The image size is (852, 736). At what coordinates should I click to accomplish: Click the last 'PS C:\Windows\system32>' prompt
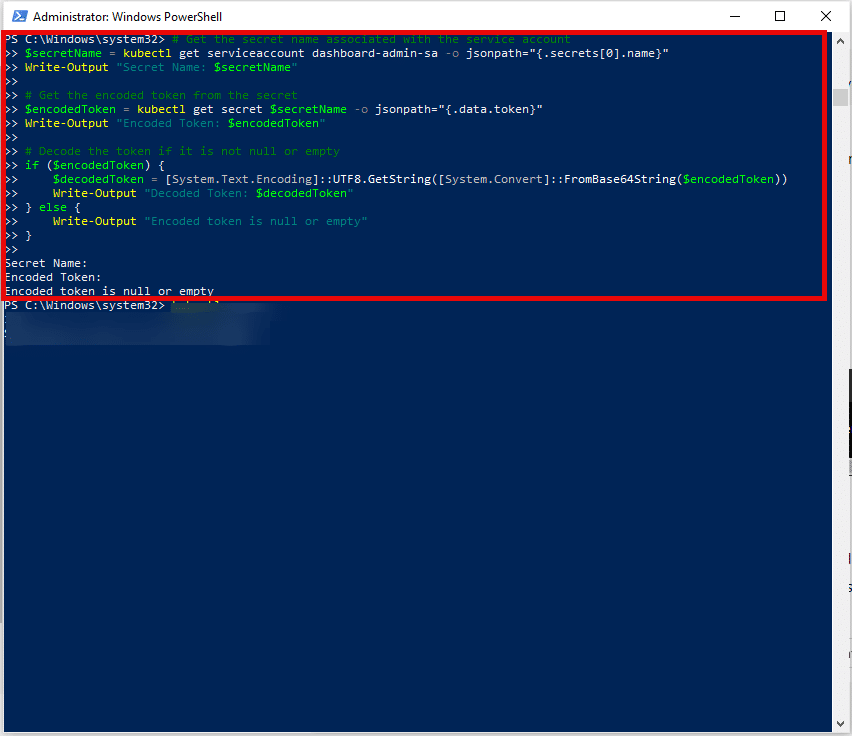(x=84, y=305)
